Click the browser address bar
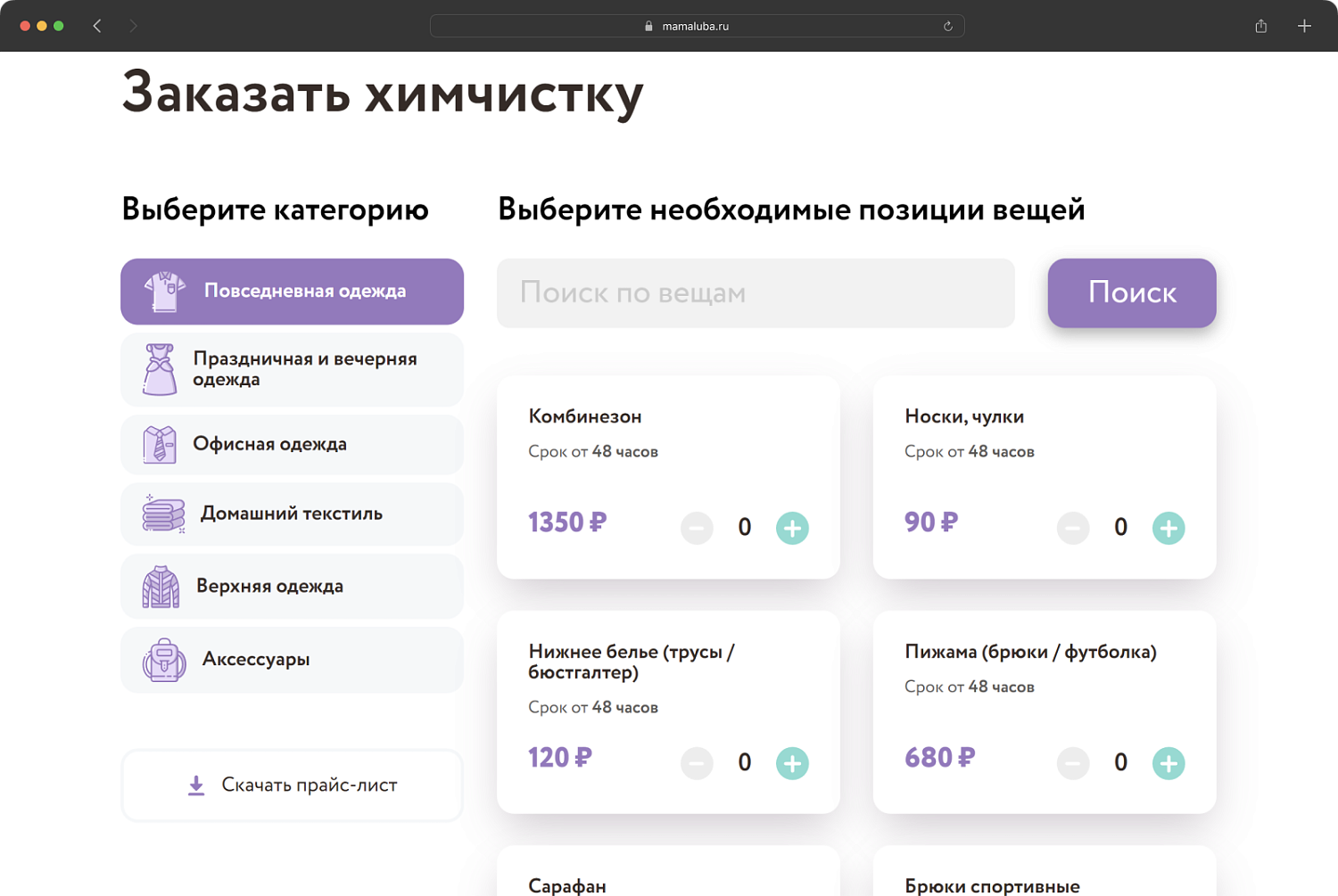 tap(697, 26)
